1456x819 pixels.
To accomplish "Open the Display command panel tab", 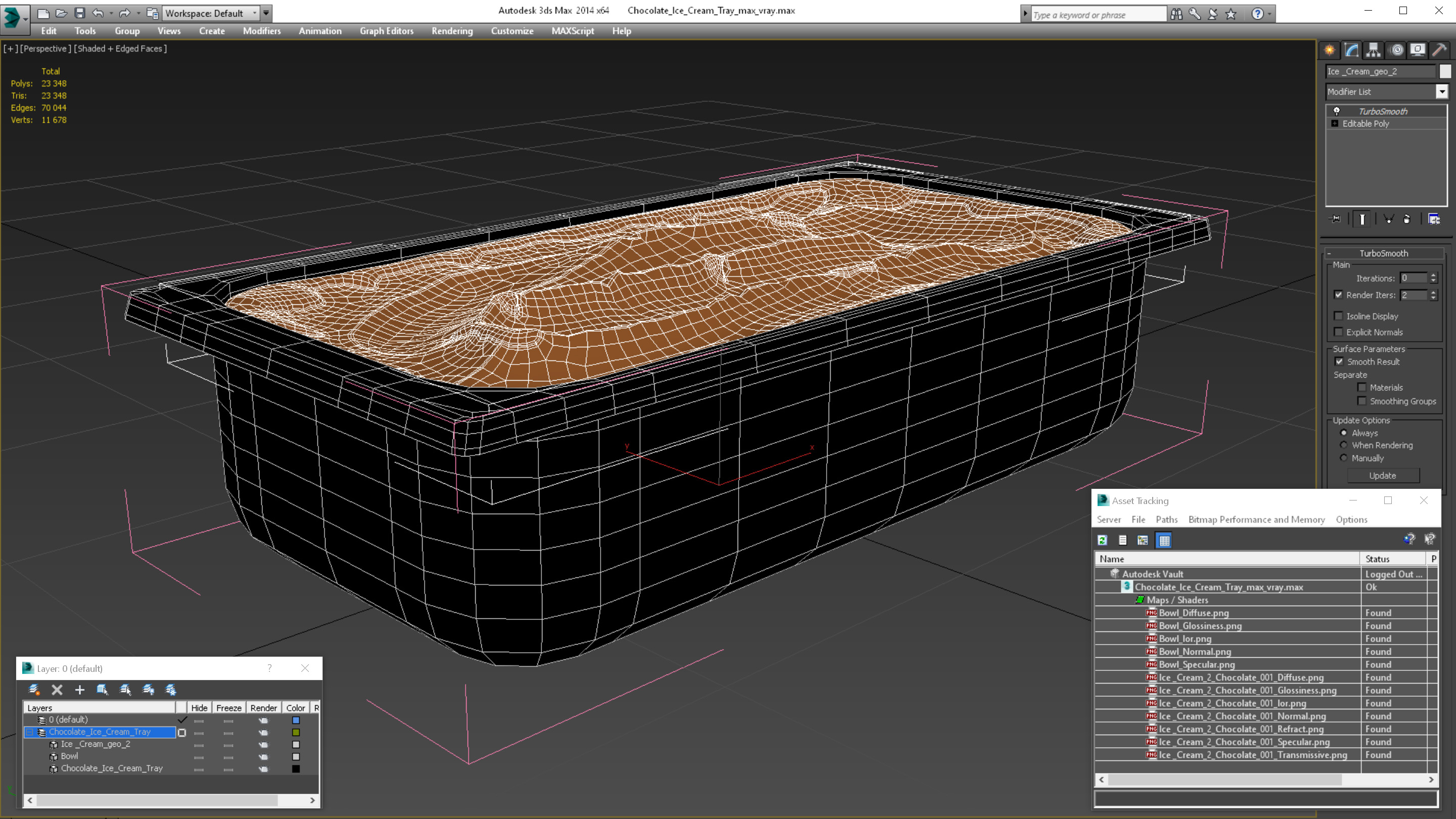I will tap(1418, 51).
